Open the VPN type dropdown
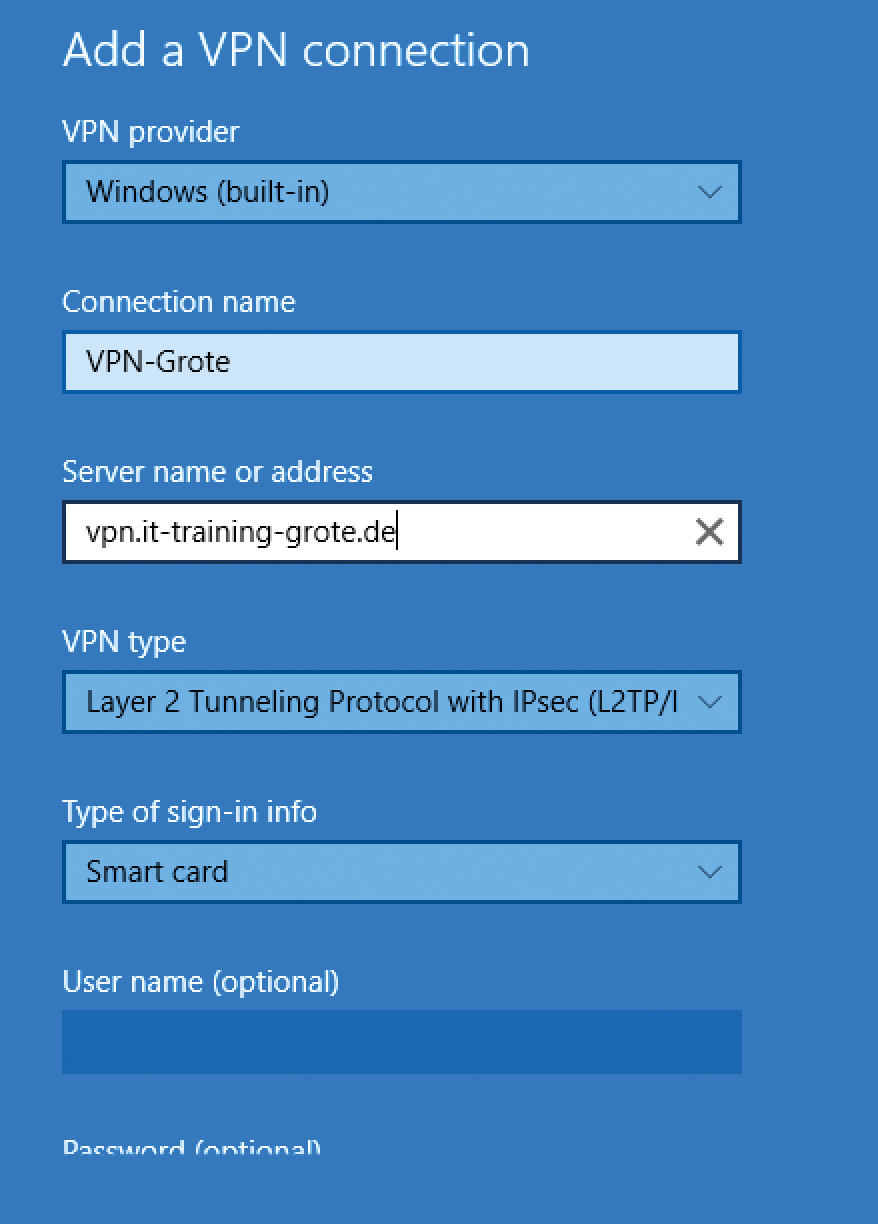The image size is (878, 1224). click(400, 702)
